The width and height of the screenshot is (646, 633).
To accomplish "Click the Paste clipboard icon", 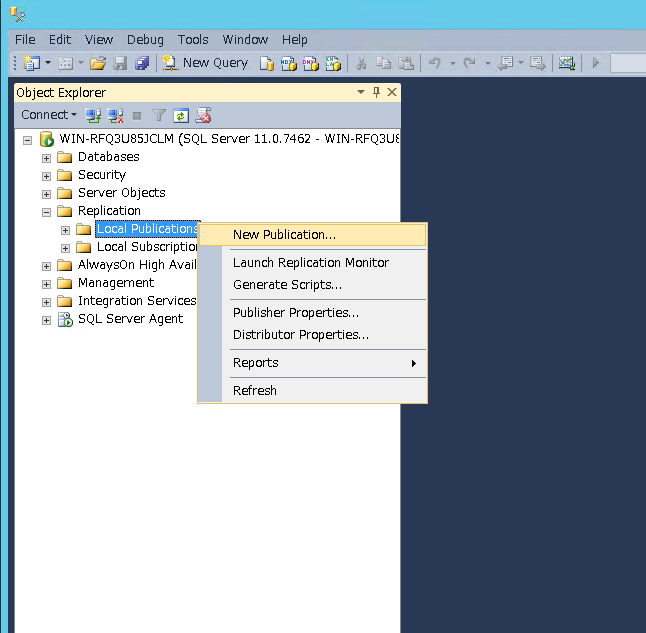I will [406, 63].
